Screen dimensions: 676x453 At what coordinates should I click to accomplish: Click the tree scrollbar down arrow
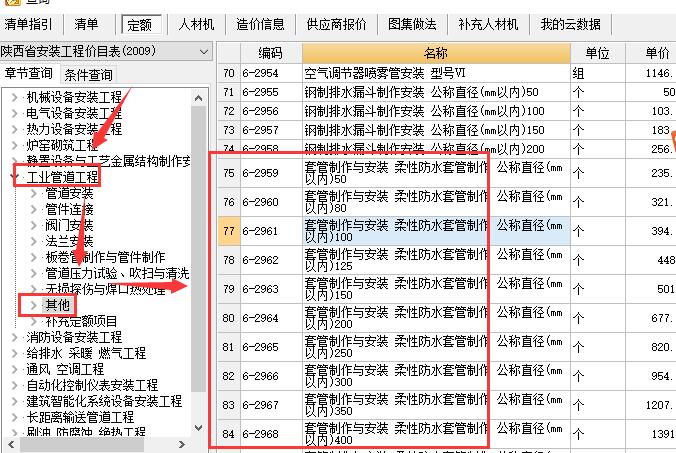tap(198, 428)
